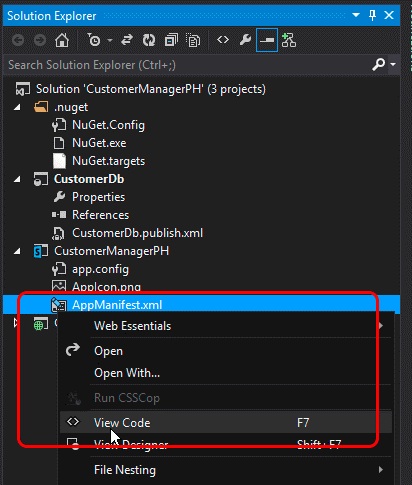Select NuGet.targets file
This screenshot has width=412, height=485.
tap(108, 161)
